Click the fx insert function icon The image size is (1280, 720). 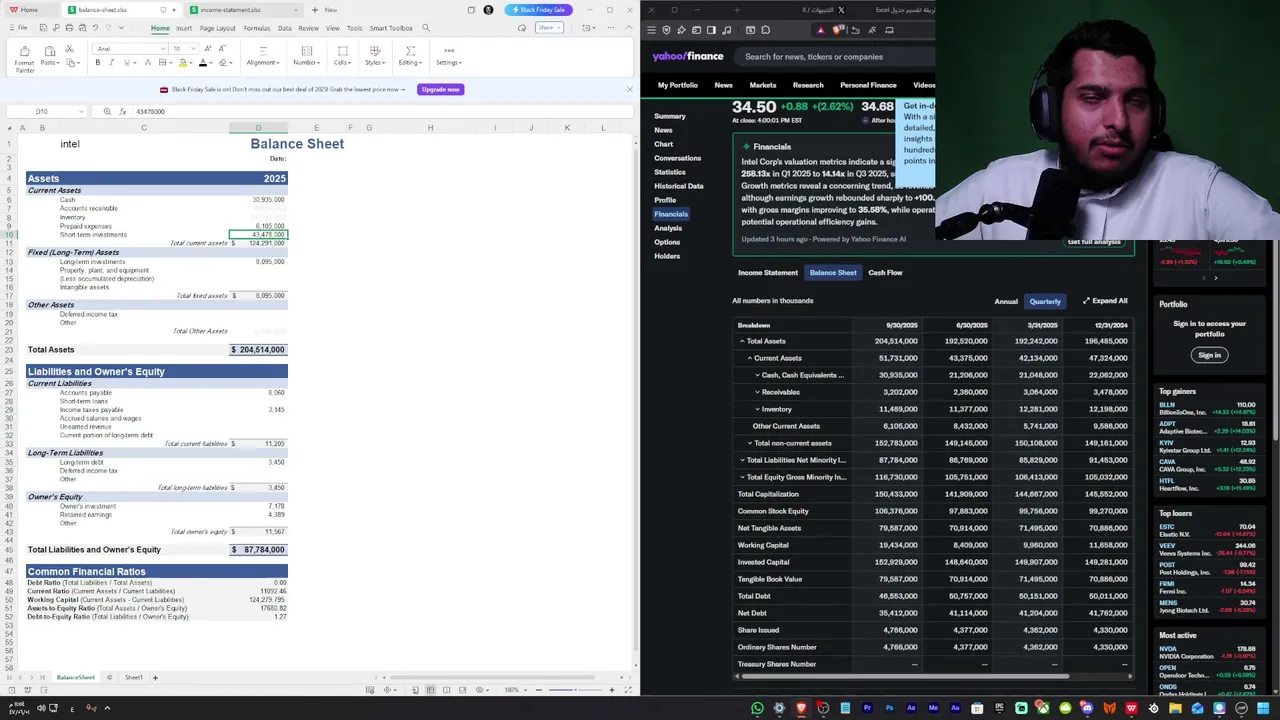[x=121, y=111]
